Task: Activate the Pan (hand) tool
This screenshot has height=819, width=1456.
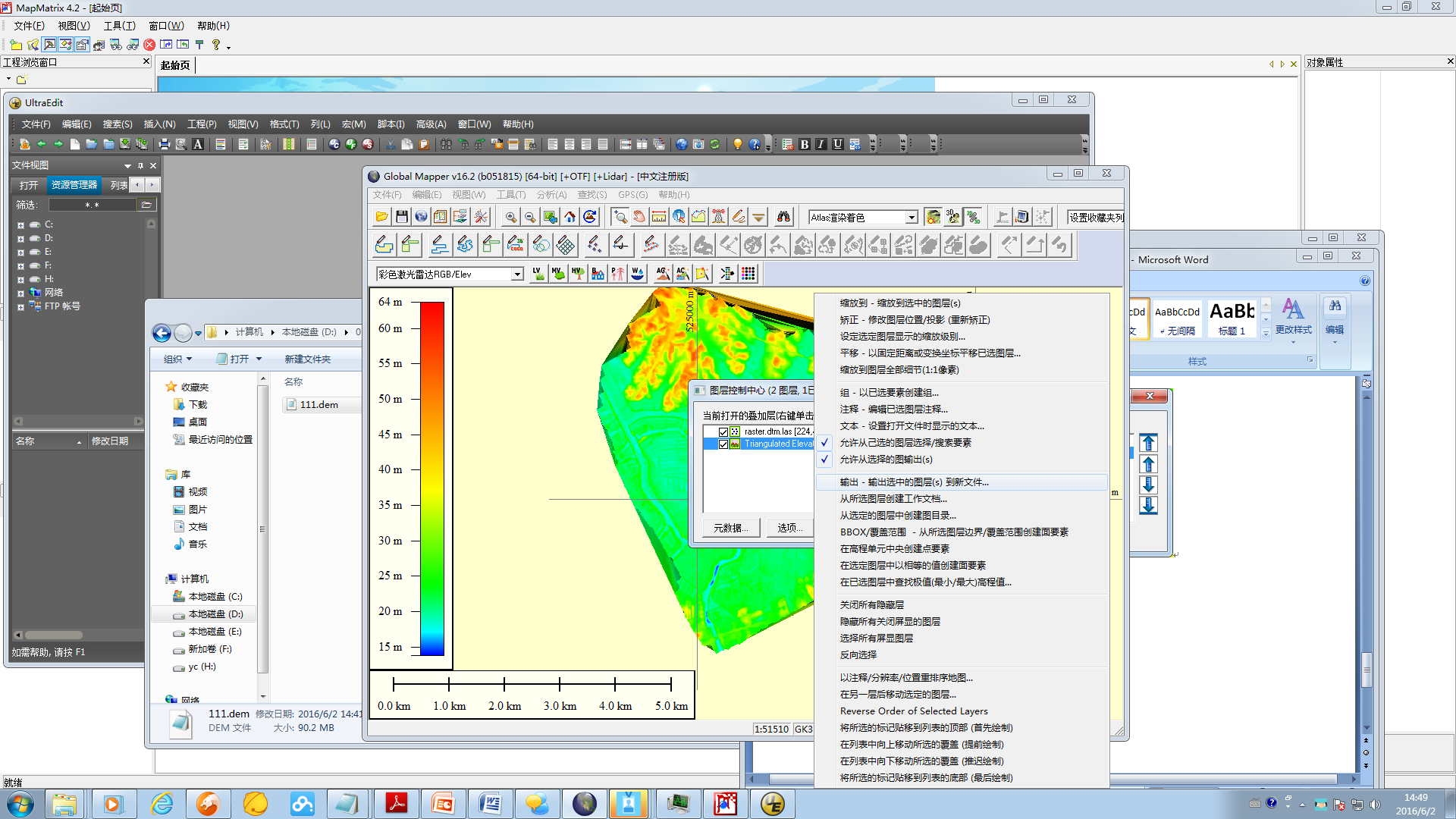Action: pyautogui.click(x=639, y=217)
